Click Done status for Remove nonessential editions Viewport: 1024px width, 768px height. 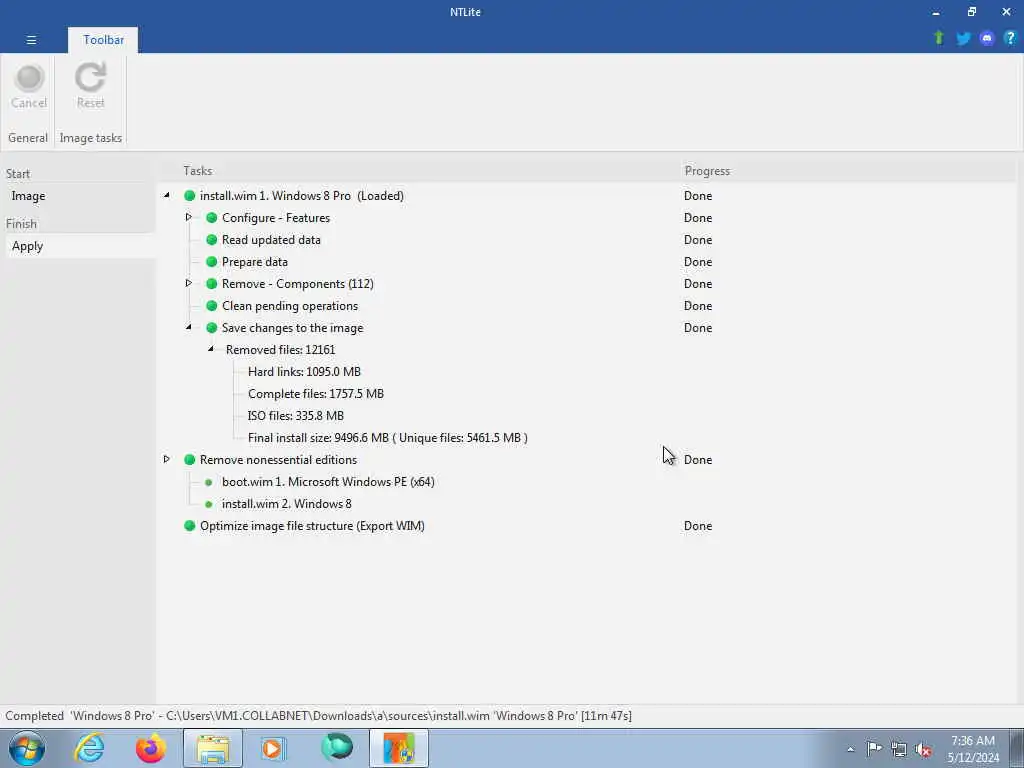click(697, 460)
